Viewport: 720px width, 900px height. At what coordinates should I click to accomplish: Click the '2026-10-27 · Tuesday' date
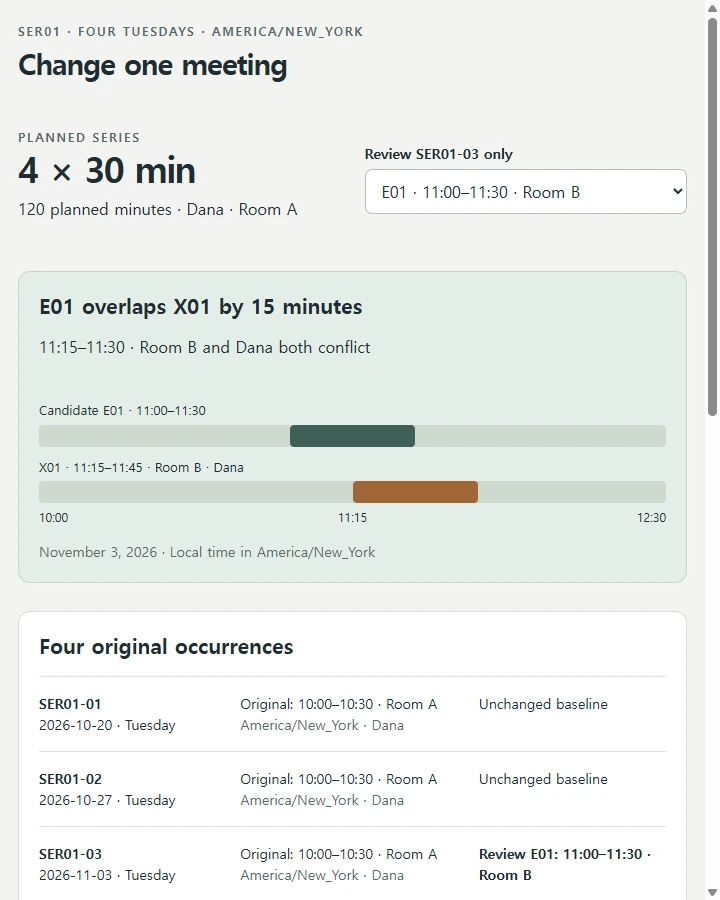pos(107,801)
